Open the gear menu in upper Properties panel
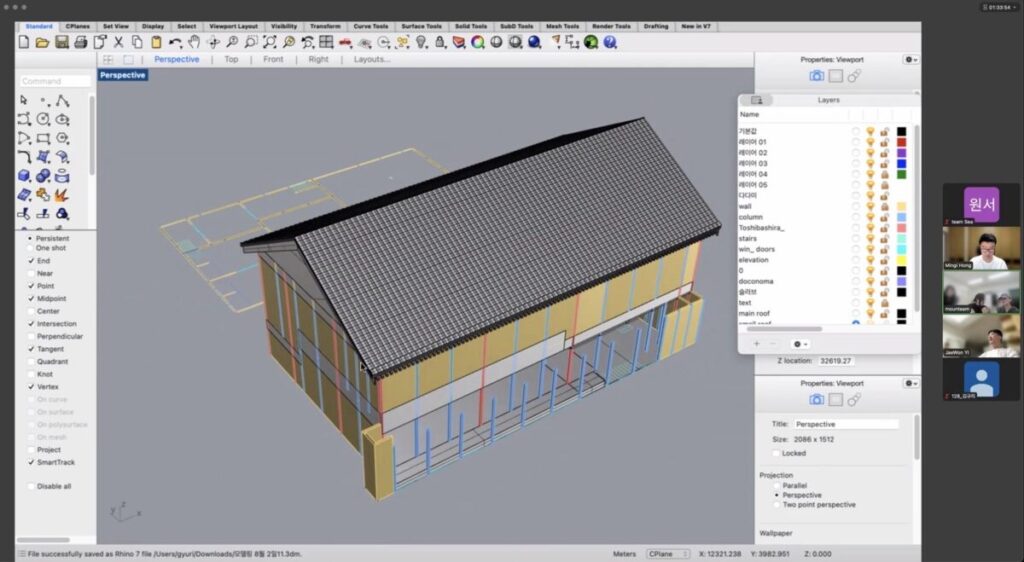 coord(910,59)
